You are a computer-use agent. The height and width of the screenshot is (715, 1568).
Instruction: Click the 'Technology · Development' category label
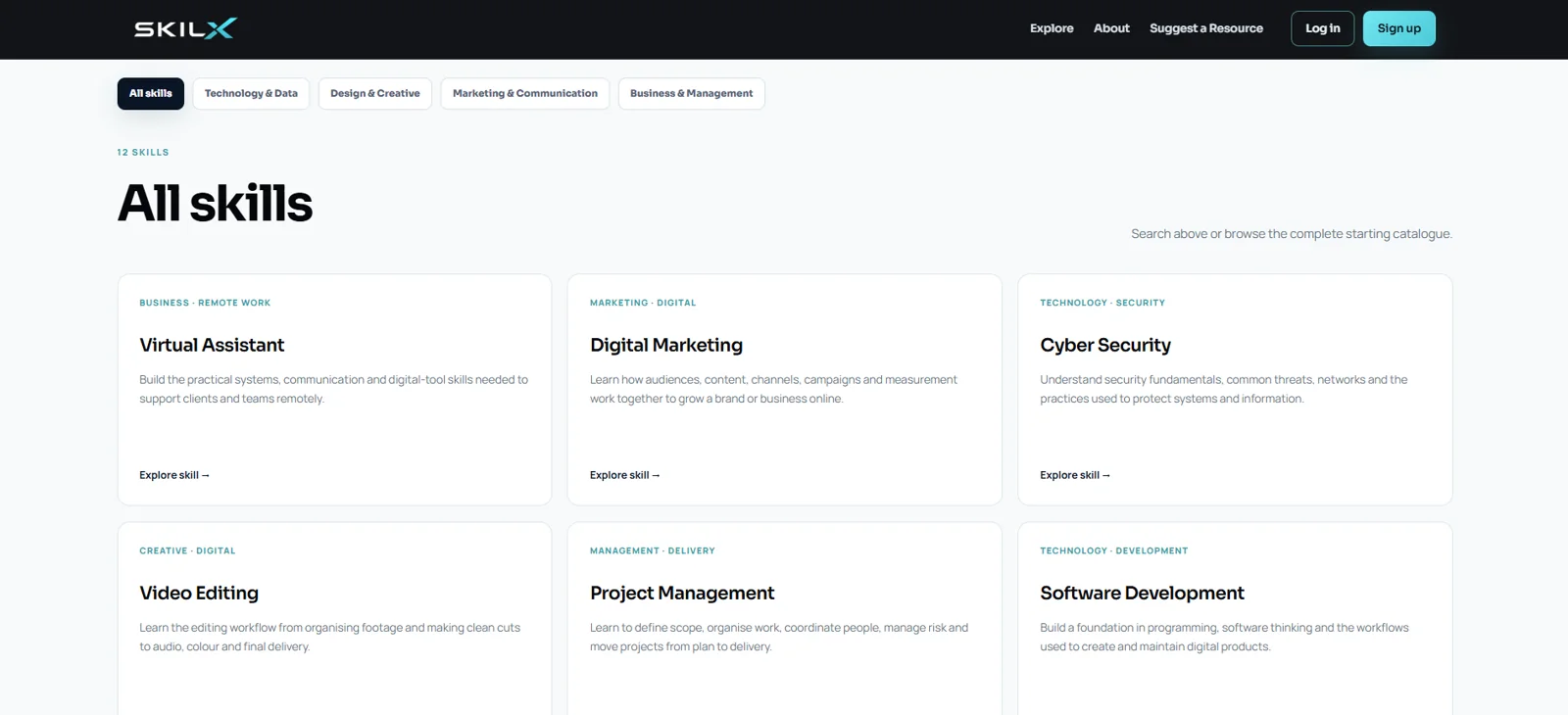point(1114,550)
